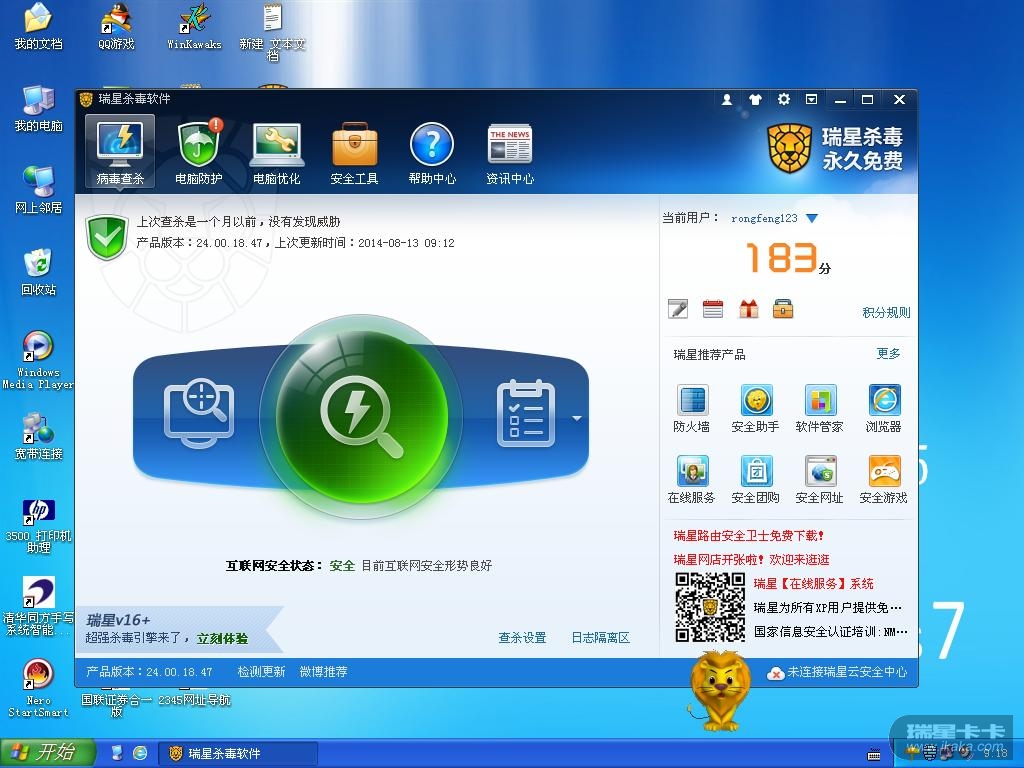Viewport: 1024px width, 768px height.
Task: Select the WinKawaks desktop icon
Action: [195, 27]
